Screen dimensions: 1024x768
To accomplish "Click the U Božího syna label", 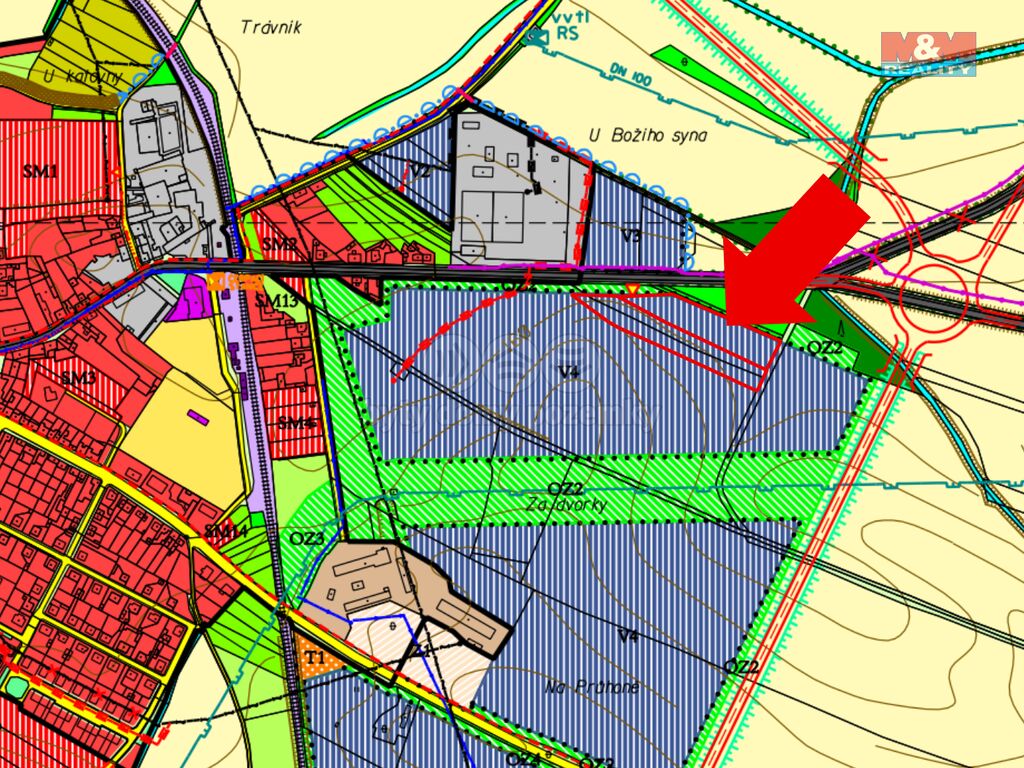I will click(x=647, y=135).
